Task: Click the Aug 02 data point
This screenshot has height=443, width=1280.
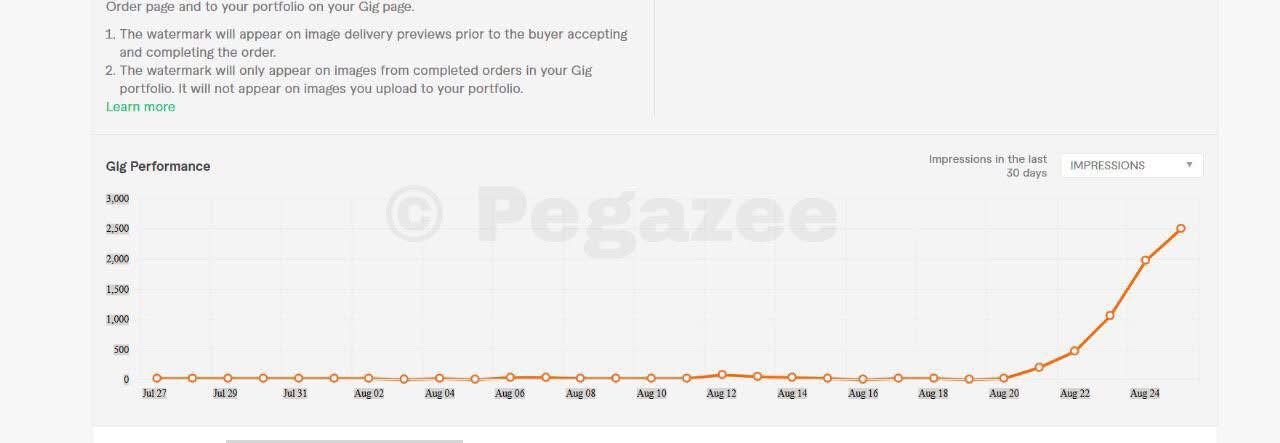Action: [x=368, y=378]
